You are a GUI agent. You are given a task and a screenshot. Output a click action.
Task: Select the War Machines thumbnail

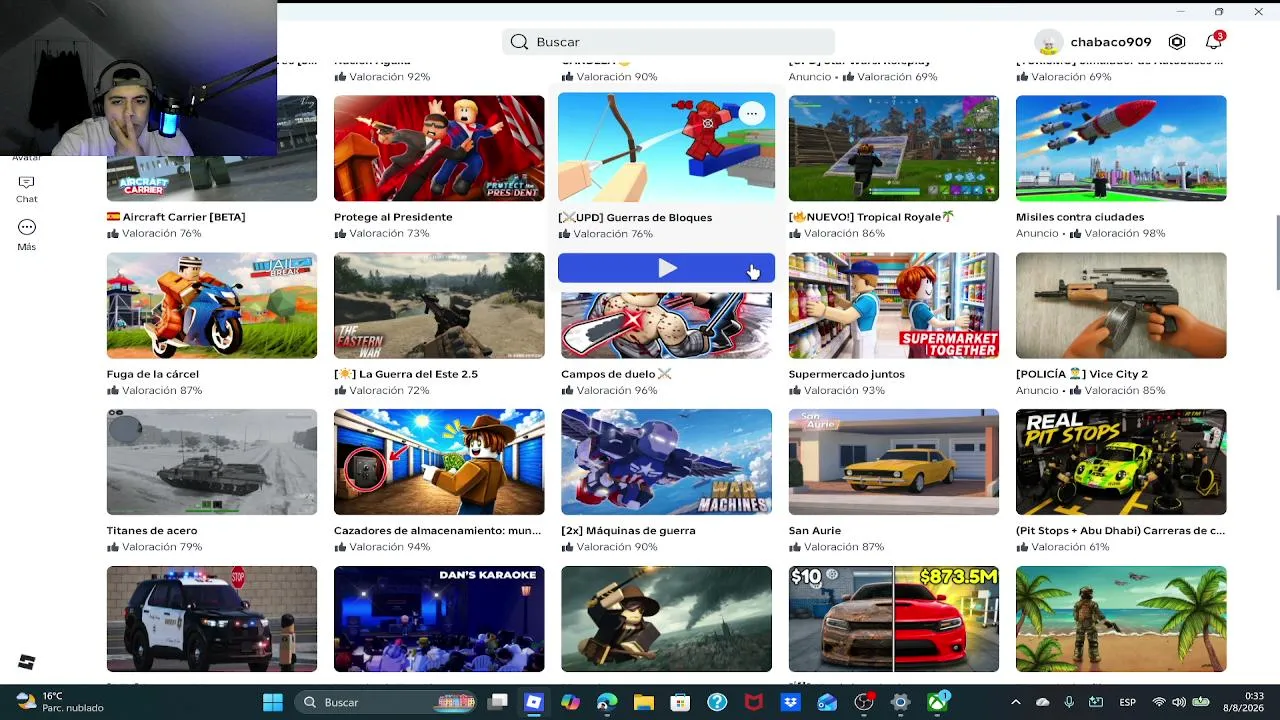[666, 462]
